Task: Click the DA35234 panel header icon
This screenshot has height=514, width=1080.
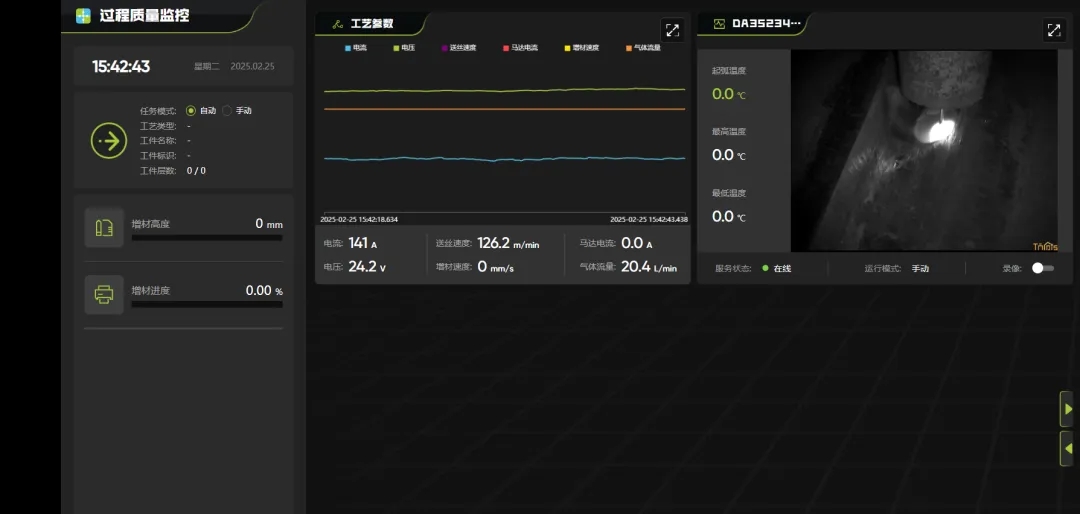Action: (718, 24)
